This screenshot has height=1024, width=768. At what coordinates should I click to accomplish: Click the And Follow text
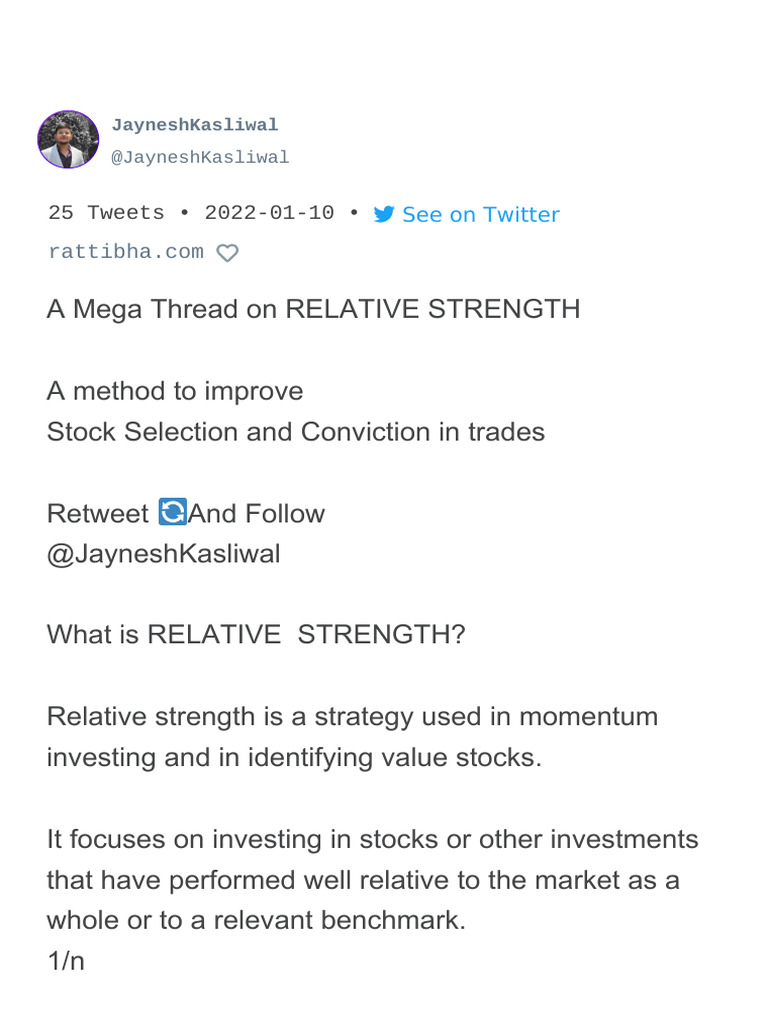pos(257,513)
